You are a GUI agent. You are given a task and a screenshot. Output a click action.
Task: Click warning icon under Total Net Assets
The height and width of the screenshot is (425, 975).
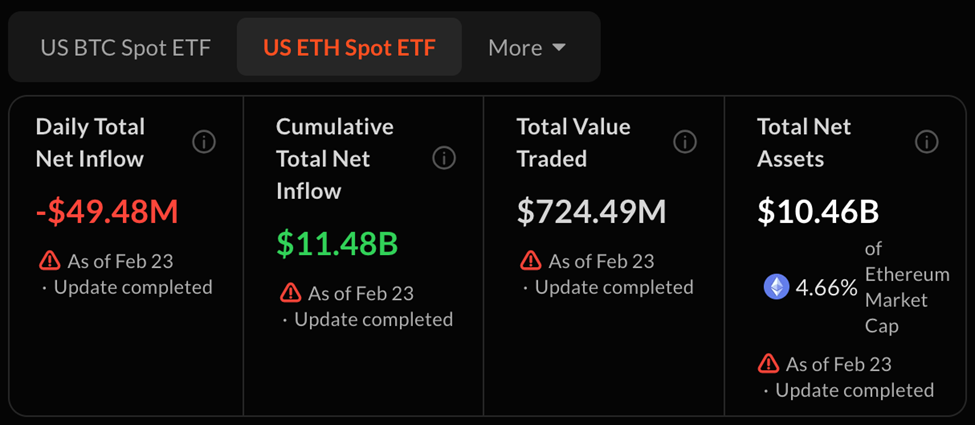768,363
